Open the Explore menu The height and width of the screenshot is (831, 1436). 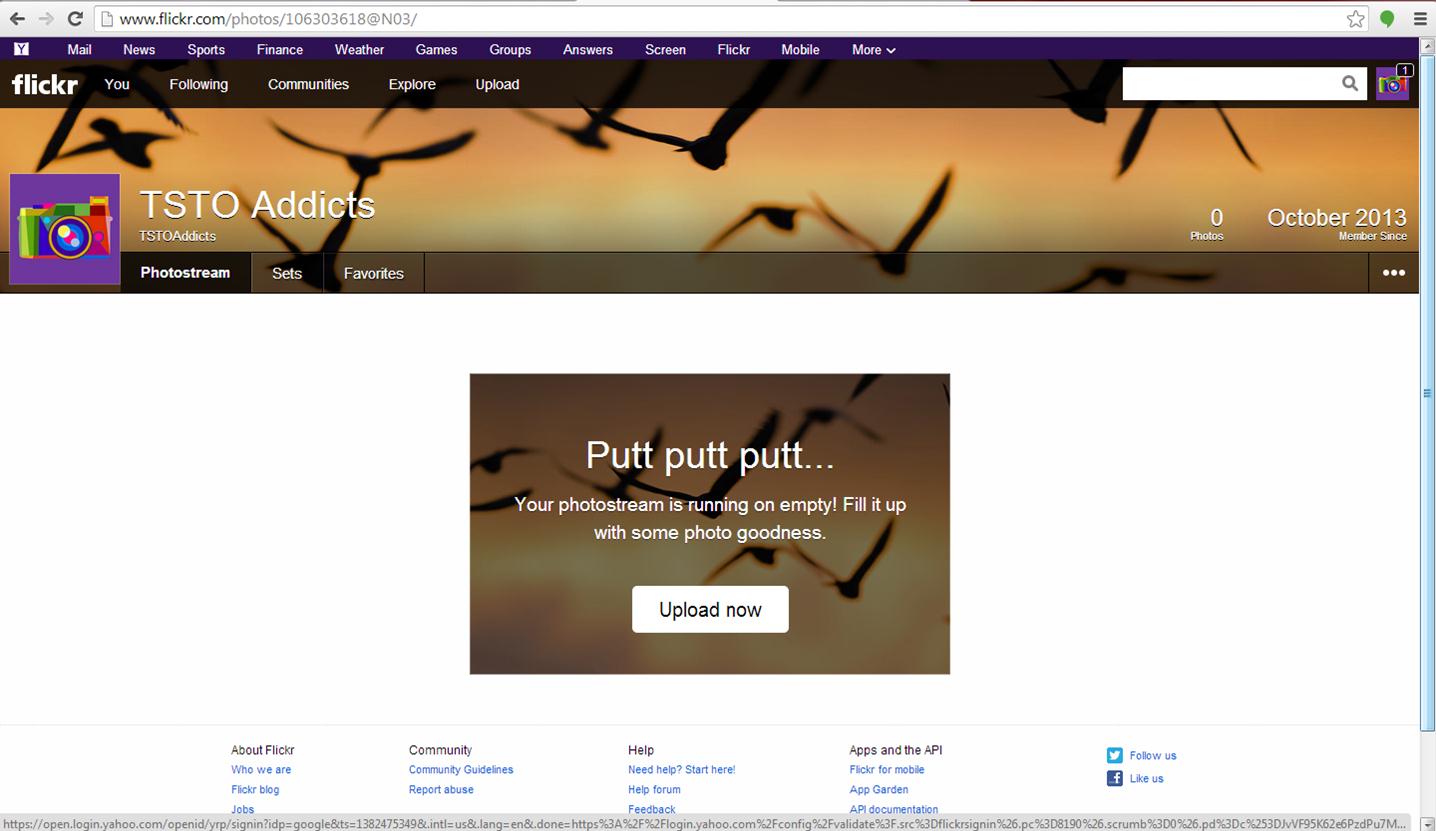pos(412,85)
